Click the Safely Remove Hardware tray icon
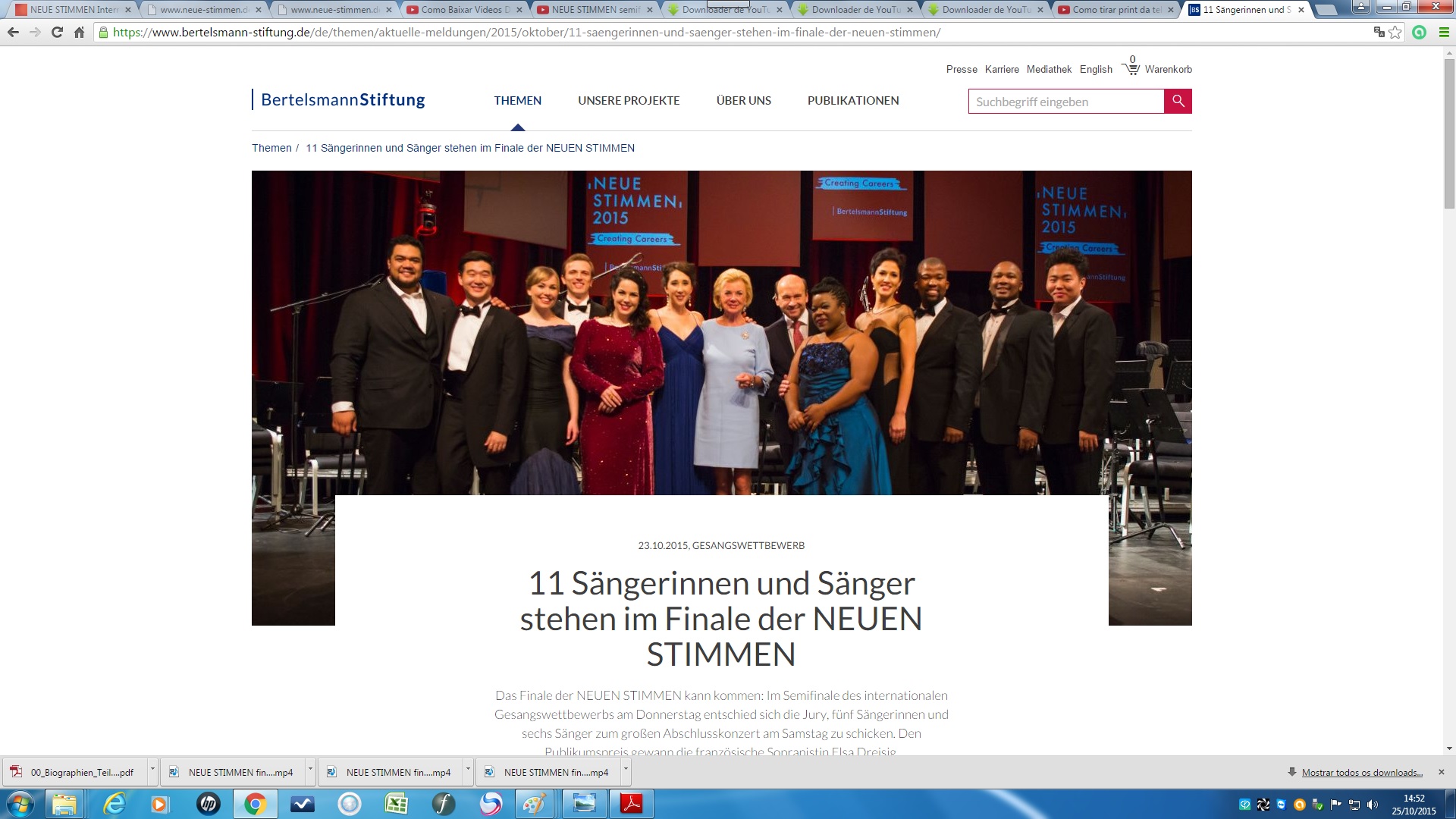Screen dimensions: 1456x819 [x=1318, y=805]
